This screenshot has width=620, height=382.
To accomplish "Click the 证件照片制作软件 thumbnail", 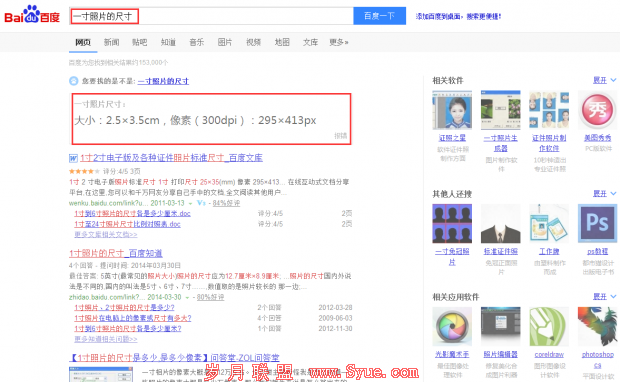I will [549, 110].
